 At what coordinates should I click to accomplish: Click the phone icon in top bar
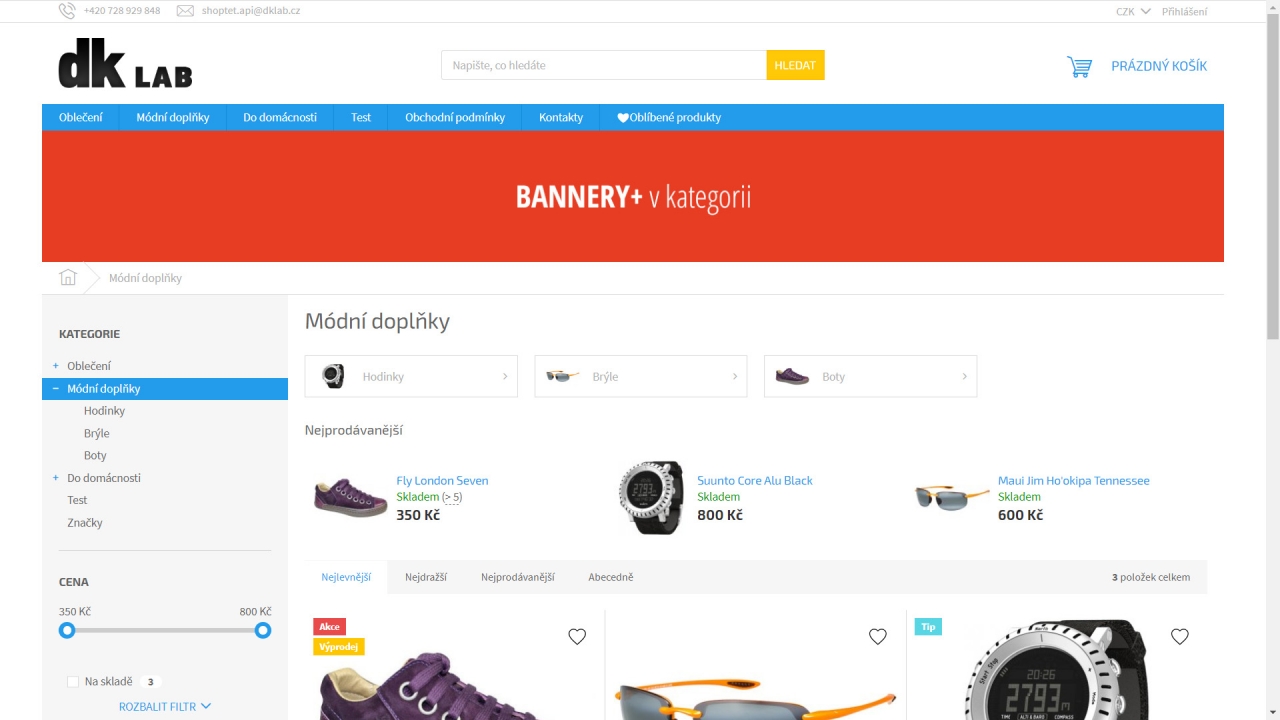67,11
